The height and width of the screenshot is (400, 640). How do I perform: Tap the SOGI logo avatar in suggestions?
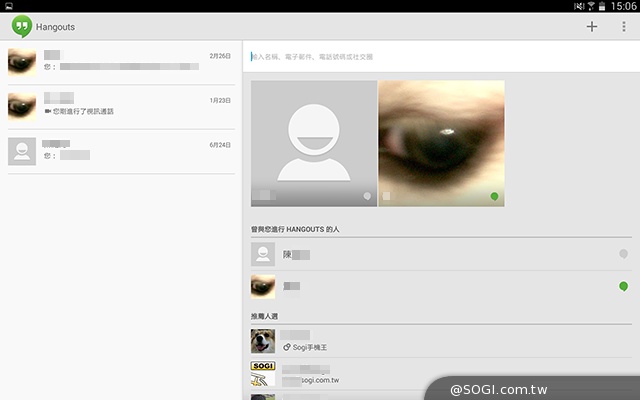(x=263, y=374)
